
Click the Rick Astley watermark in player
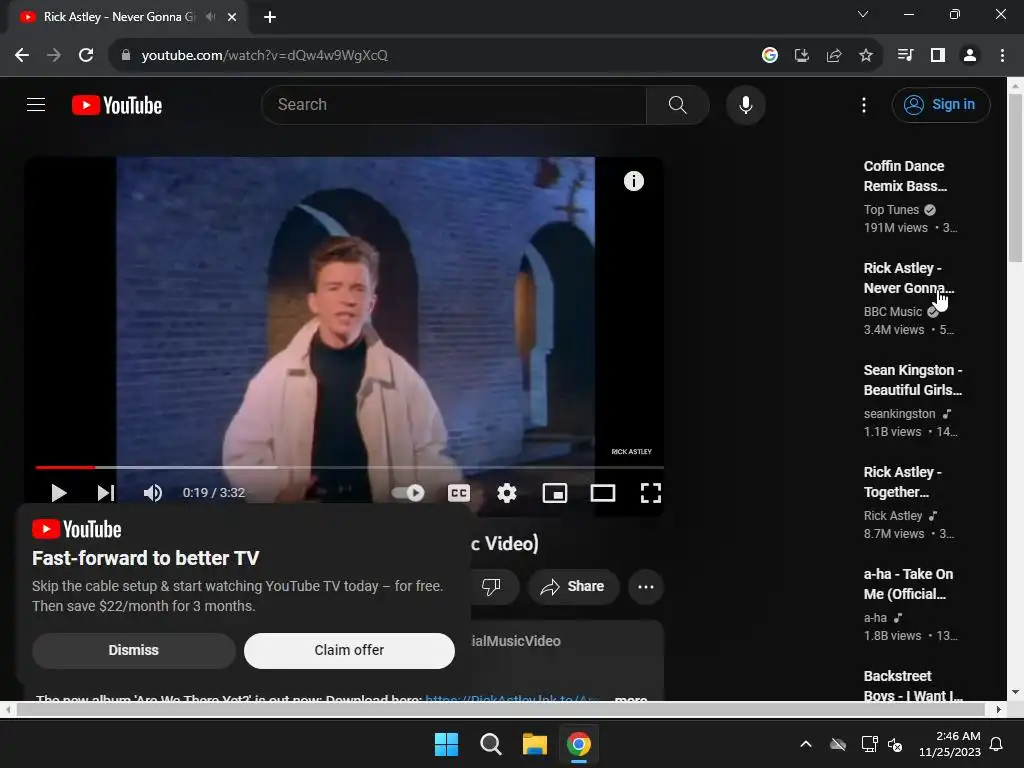632,451
